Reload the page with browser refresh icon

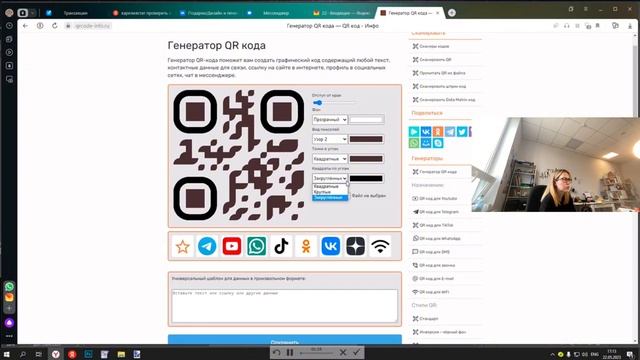pos(55,26)
